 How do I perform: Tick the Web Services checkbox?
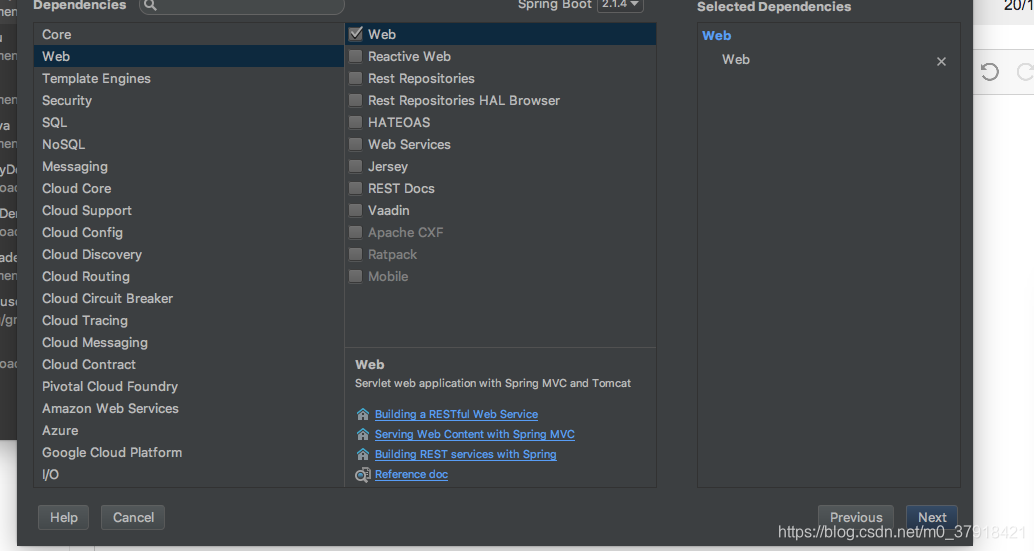(355, 144)
